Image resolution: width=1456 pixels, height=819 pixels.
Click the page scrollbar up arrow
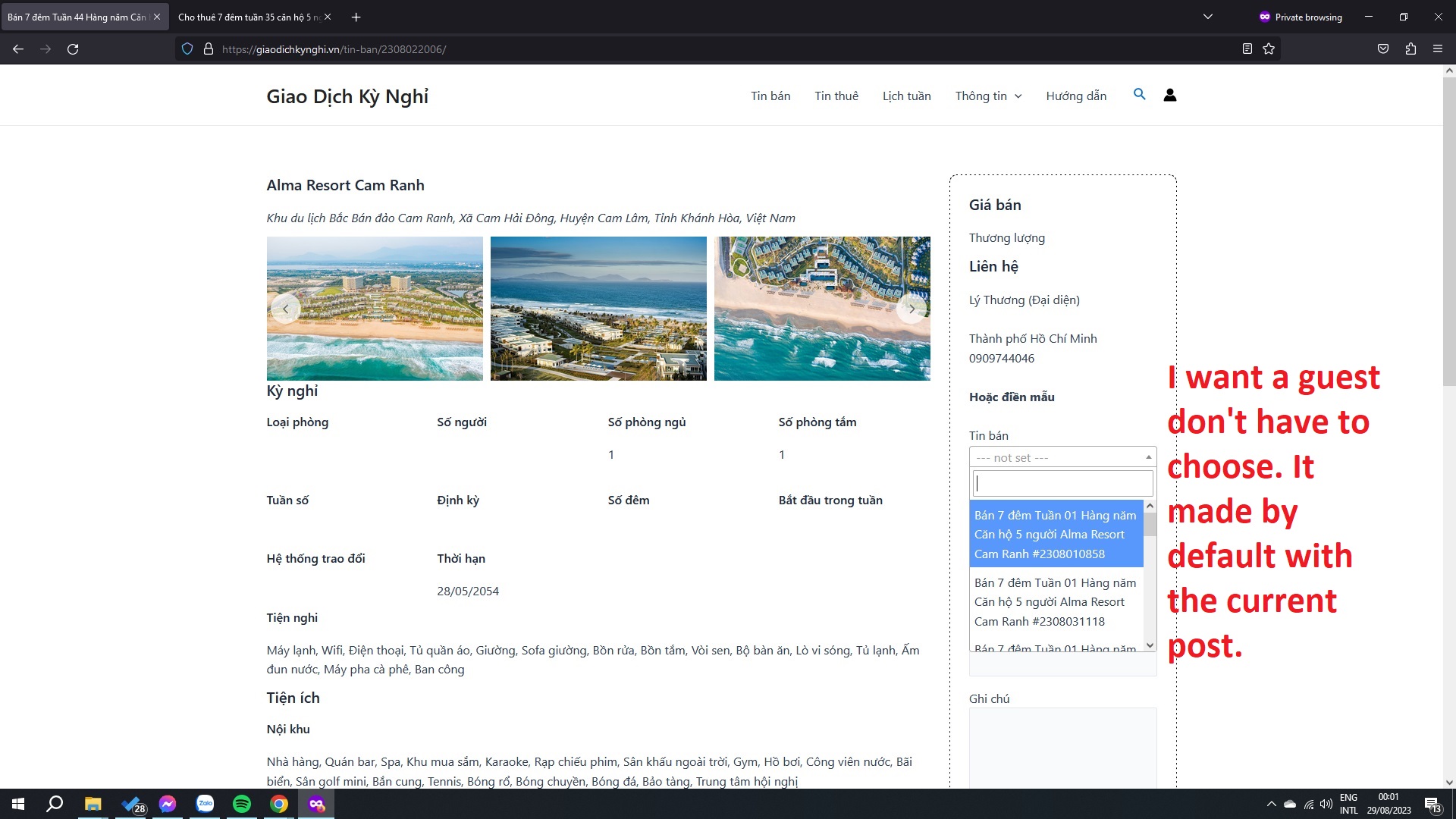coord(1449,71)
